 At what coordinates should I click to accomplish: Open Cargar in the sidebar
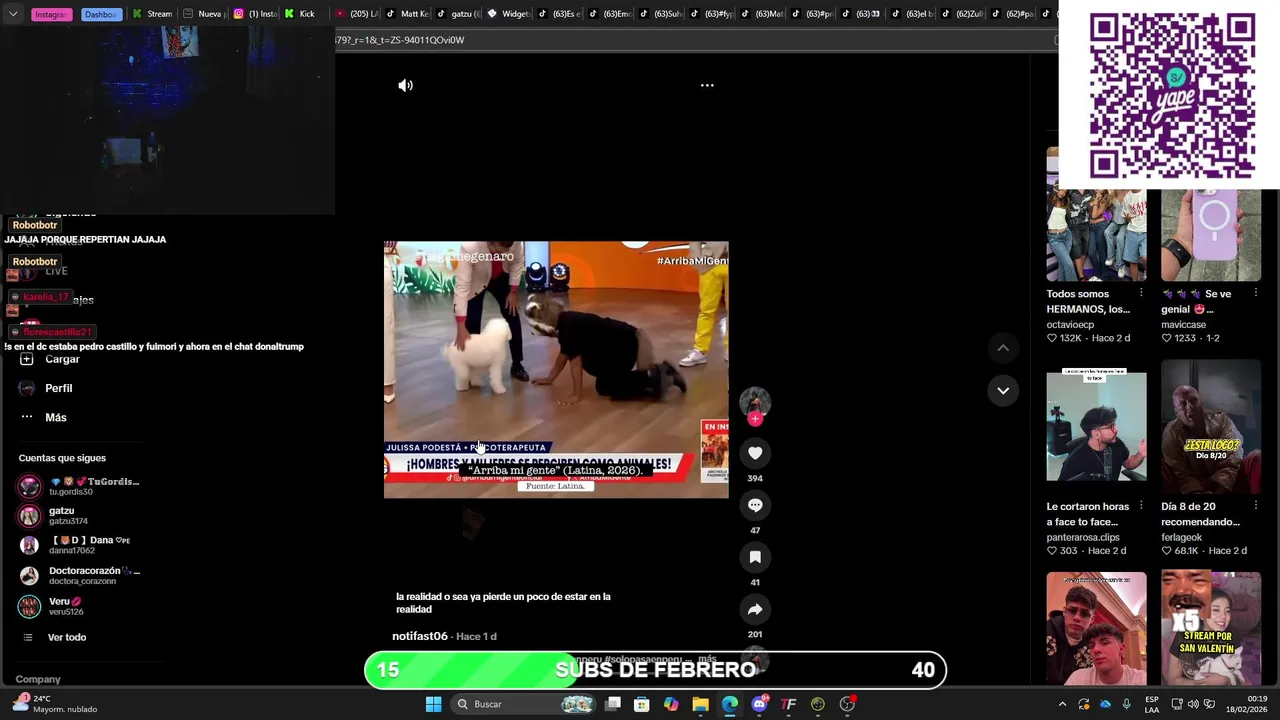pyautogui.click(x=50, y=359)
